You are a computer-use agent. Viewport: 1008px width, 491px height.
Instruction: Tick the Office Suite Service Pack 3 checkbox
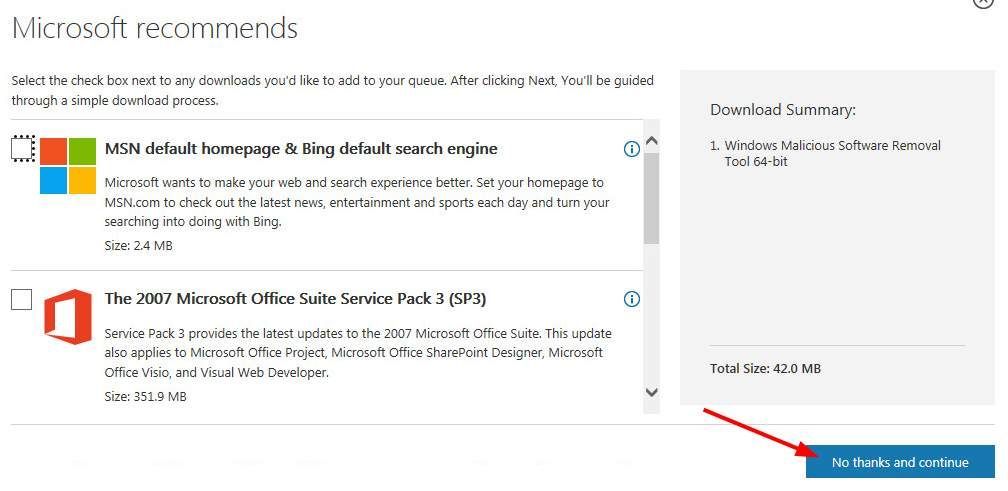click(22, 299)
